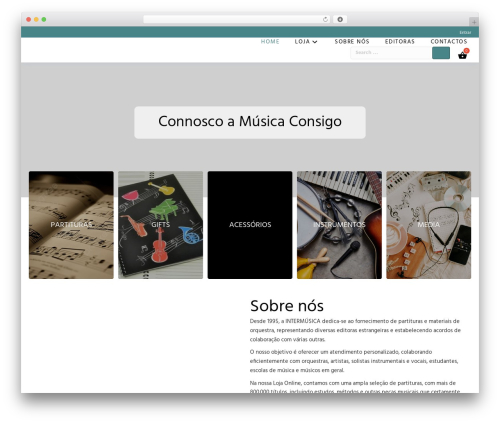Click the paragraph beginning 'Na nossa Loja Online'
Screen dimensions: 500x423
(x=355, y=387)
